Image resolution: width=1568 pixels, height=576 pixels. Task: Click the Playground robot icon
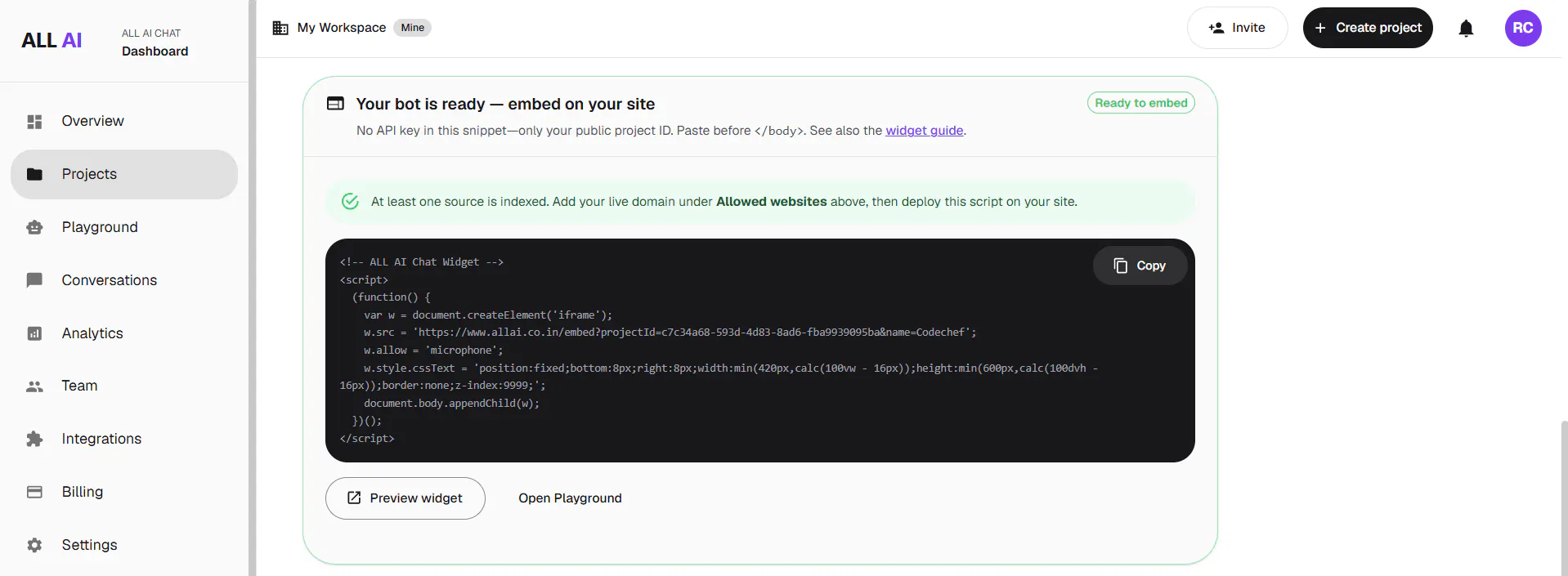tap(34, 227)
